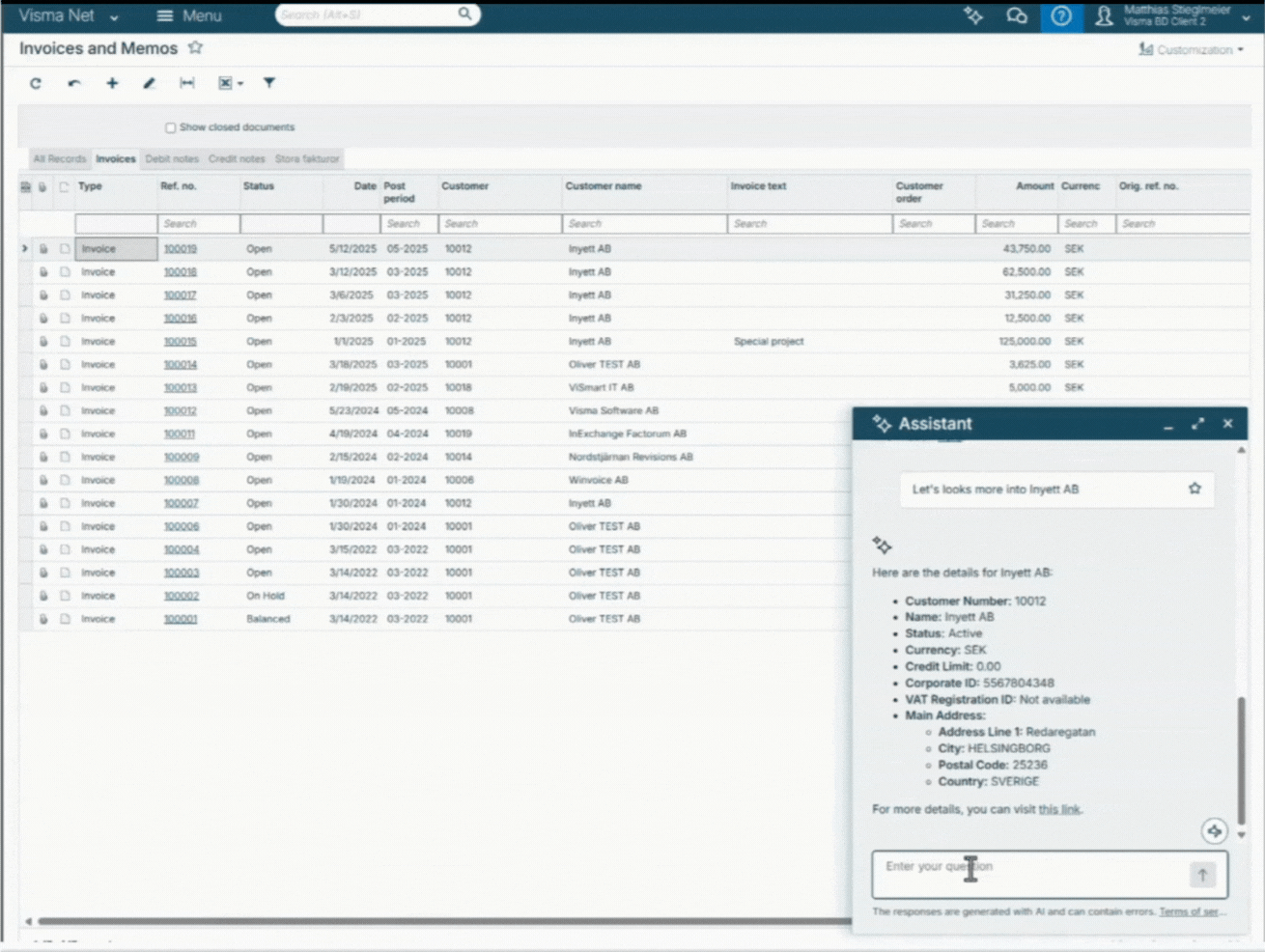Expand the Visma Net product dropdown

(x=114, y=17)
